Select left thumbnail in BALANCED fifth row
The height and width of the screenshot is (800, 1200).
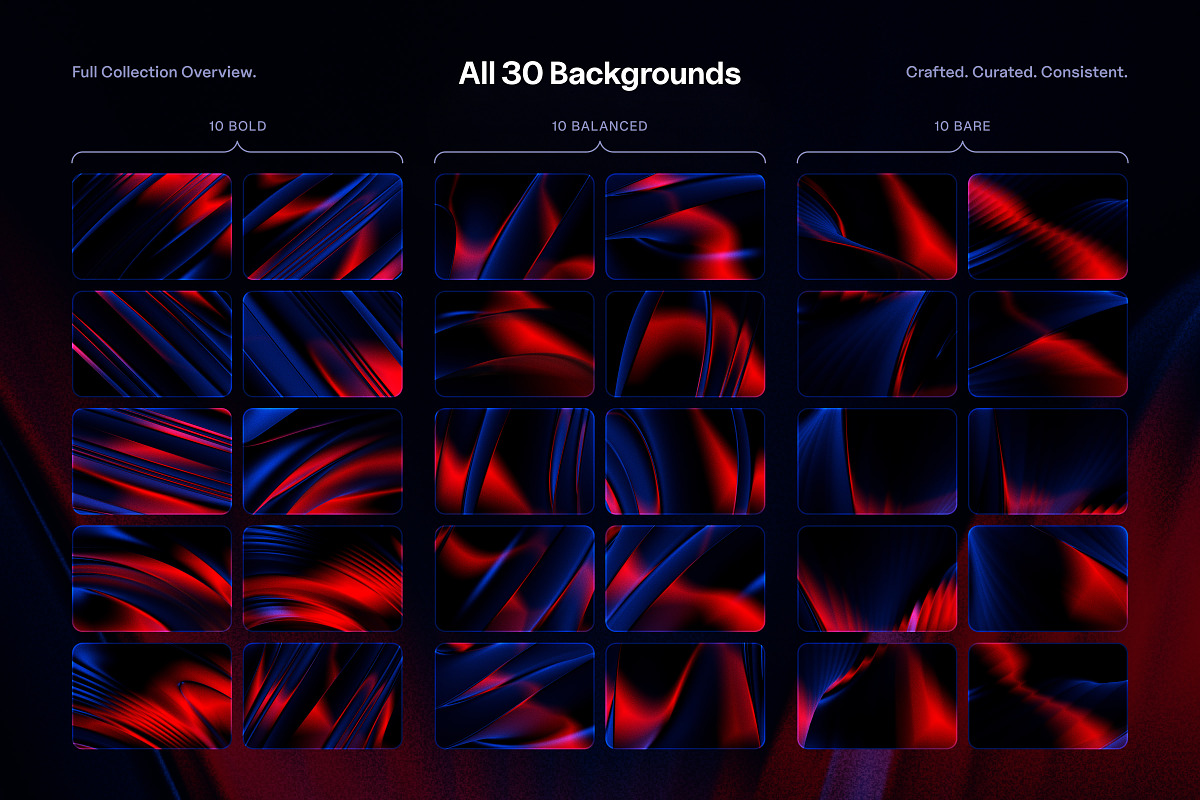pos(515,695)
